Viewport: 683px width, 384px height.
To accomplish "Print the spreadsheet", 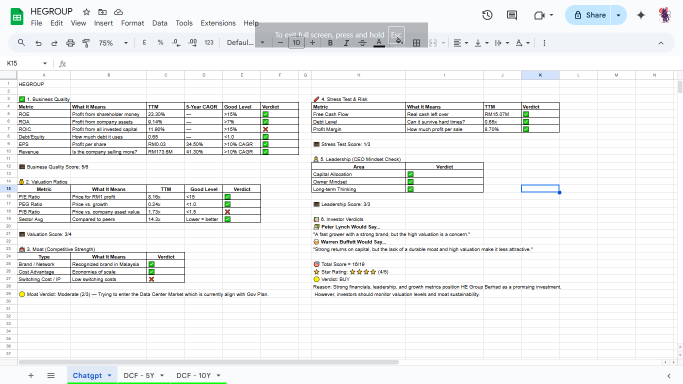I will point(70,43).
